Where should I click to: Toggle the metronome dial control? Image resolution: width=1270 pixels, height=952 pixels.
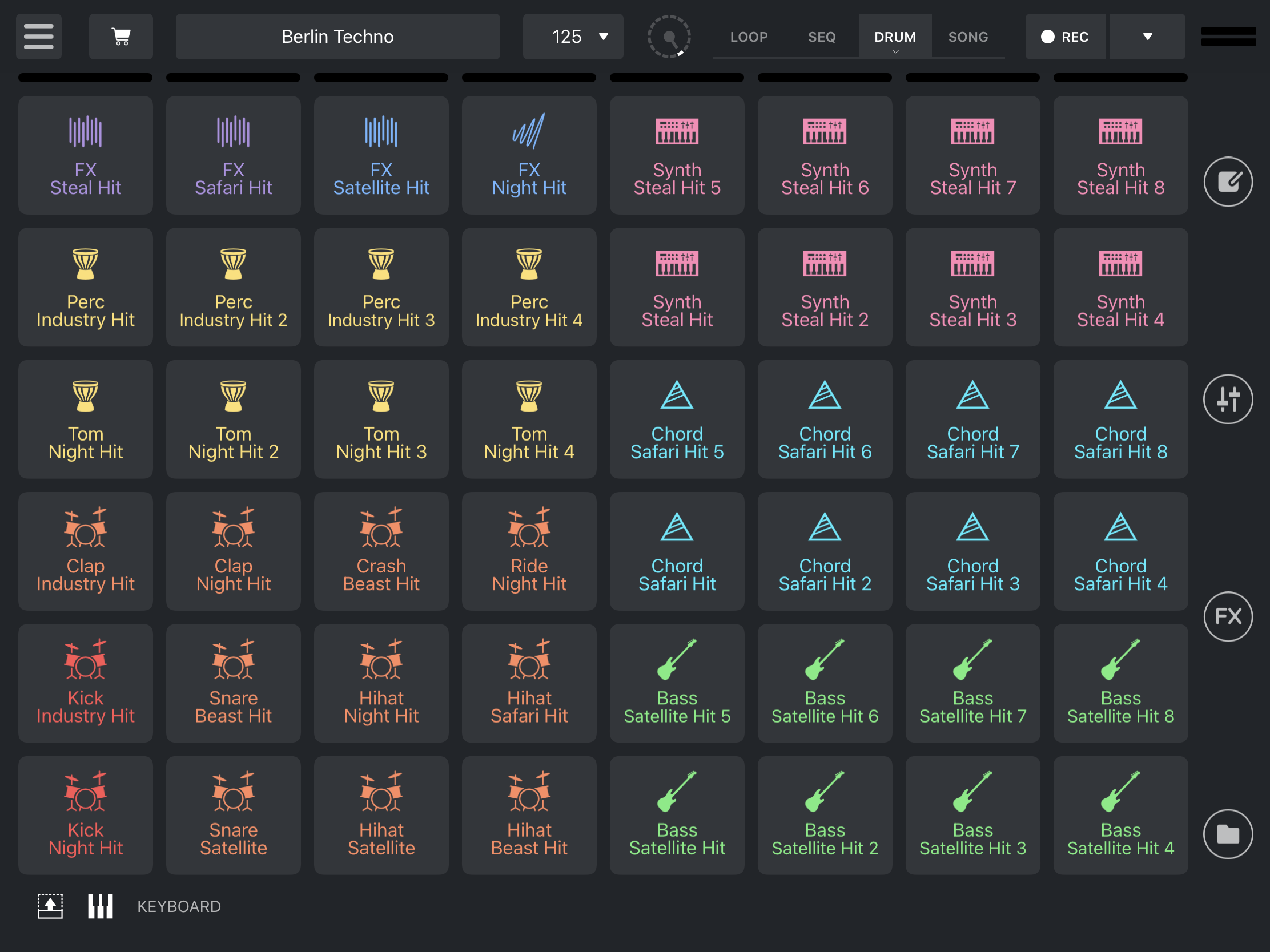[669, 37]
